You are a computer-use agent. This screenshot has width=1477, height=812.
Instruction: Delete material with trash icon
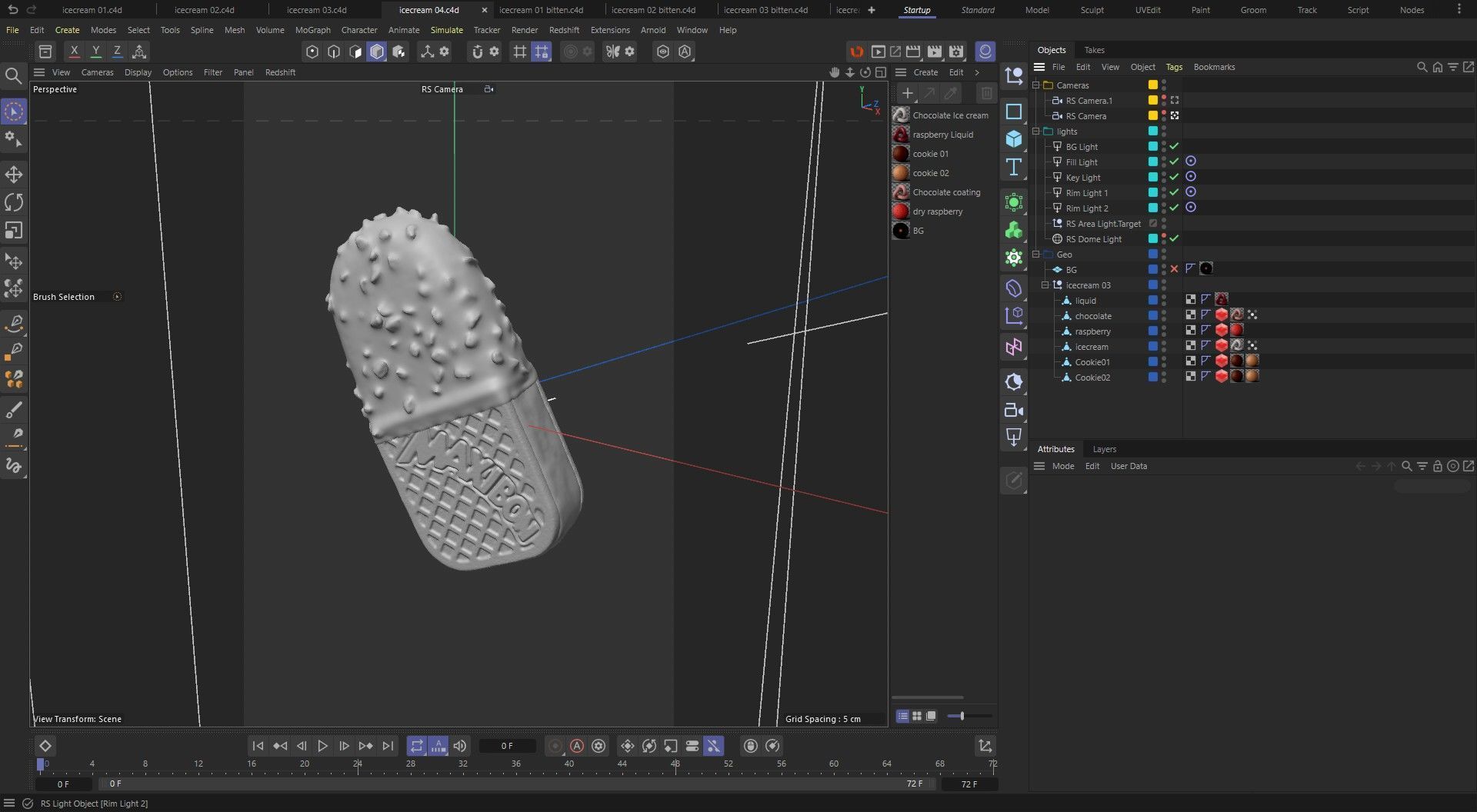[986, 93]
